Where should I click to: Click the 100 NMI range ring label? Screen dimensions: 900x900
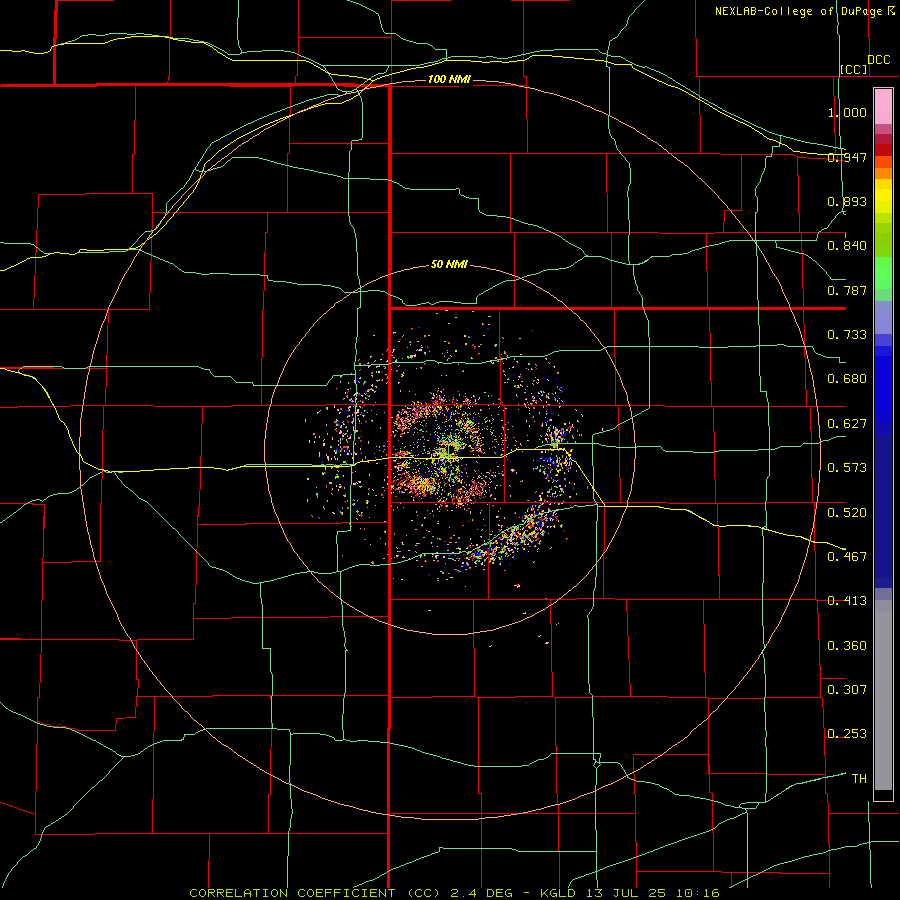(x=449, y=79)
